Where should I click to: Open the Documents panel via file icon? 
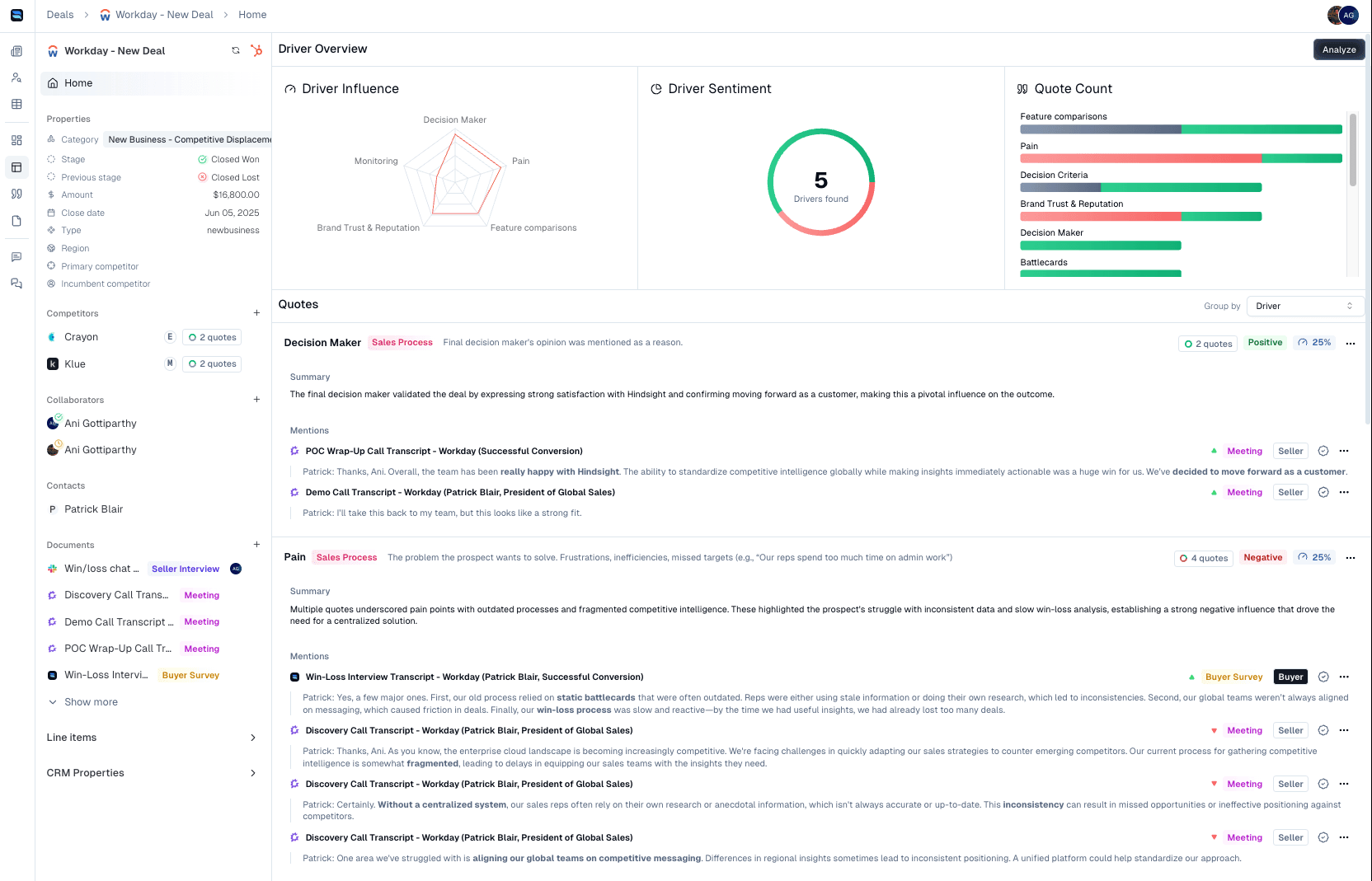tap(16, 221)
